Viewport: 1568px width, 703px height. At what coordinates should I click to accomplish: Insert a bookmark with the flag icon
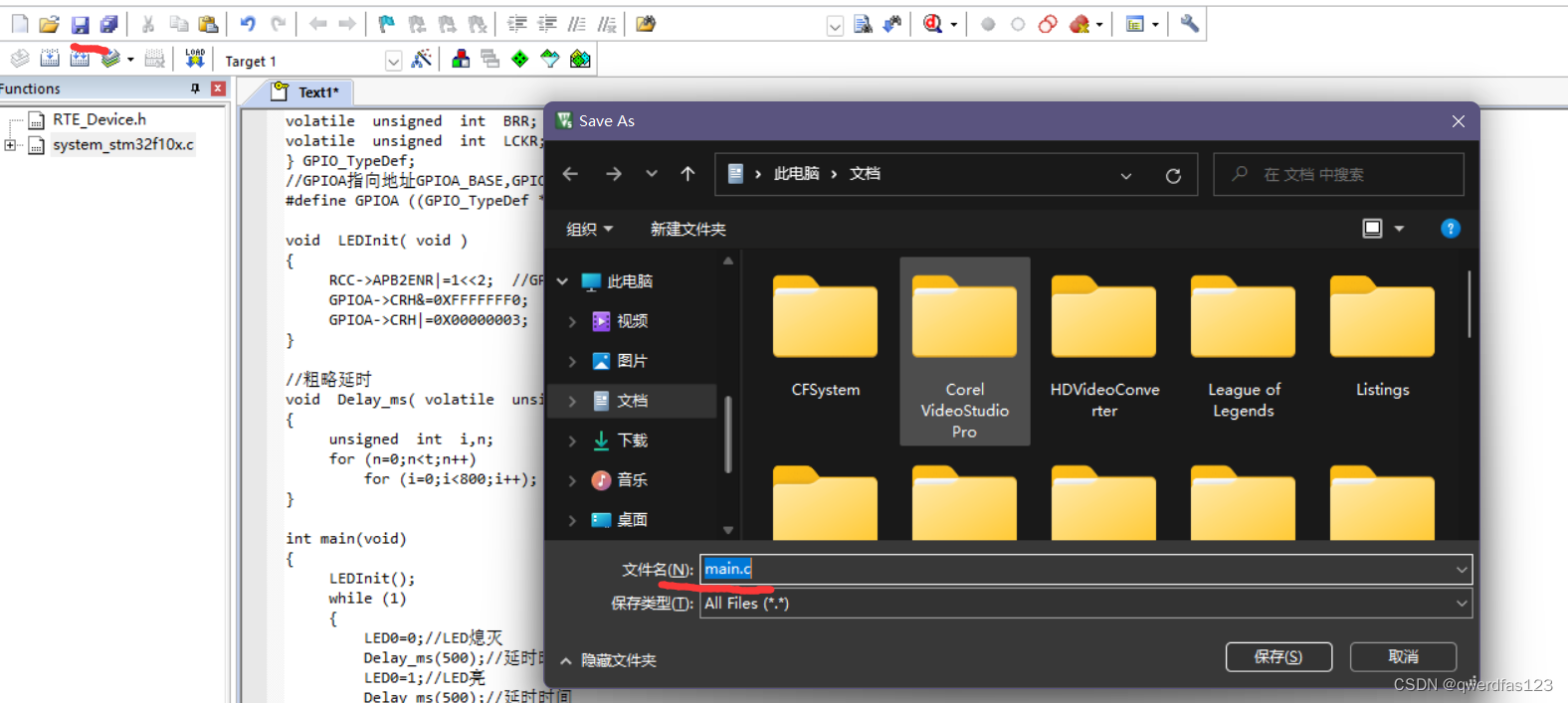pos(387,24)
